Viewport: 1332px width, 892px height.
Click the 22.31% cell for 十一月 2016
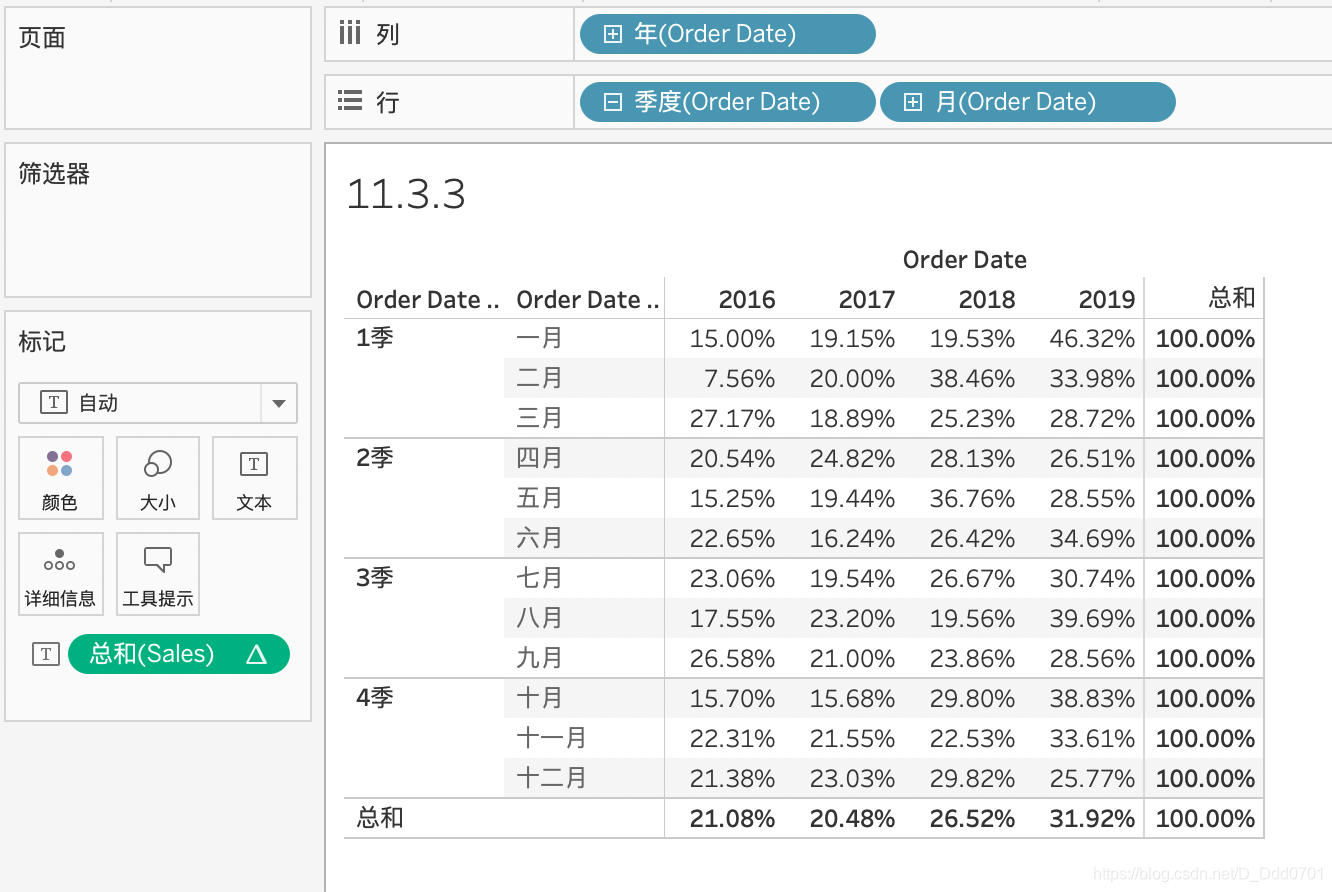(732, 739)
